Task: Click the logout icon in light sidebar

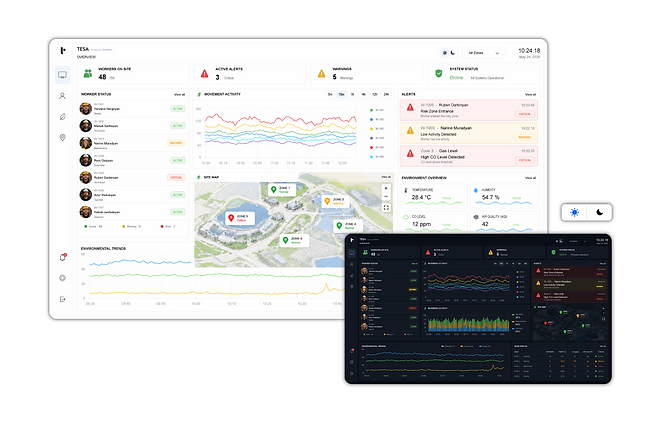Action: pos(62,299)
